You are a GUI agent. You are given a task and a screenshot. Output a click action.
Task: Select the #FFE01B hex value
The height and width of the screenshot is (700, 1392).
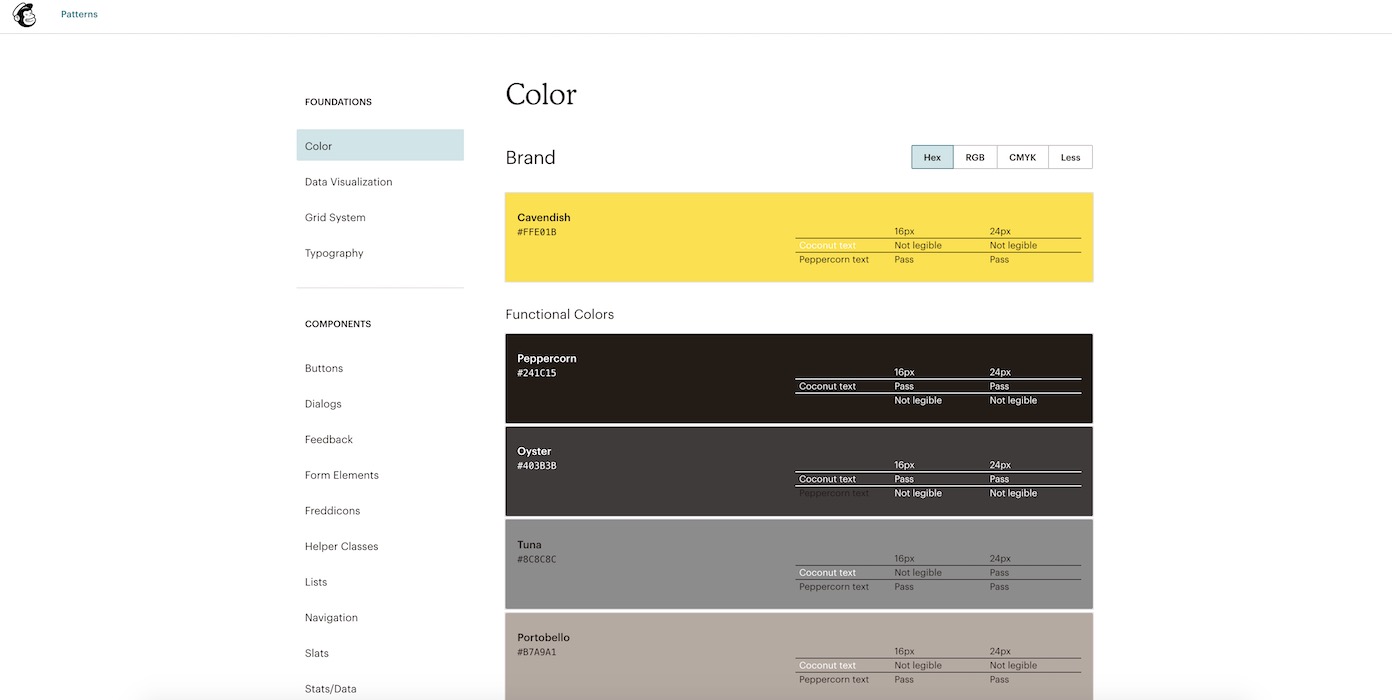(537, 232)
